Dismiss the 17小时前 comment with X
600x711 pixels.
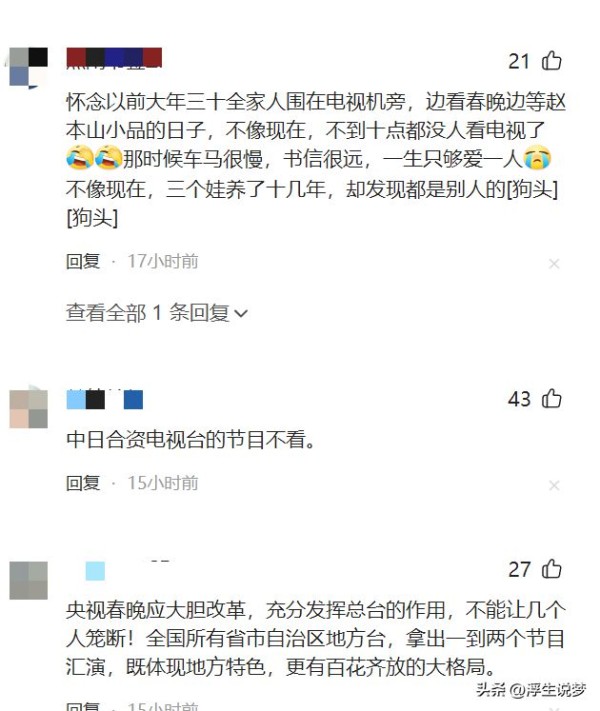[x=554, y=263]
